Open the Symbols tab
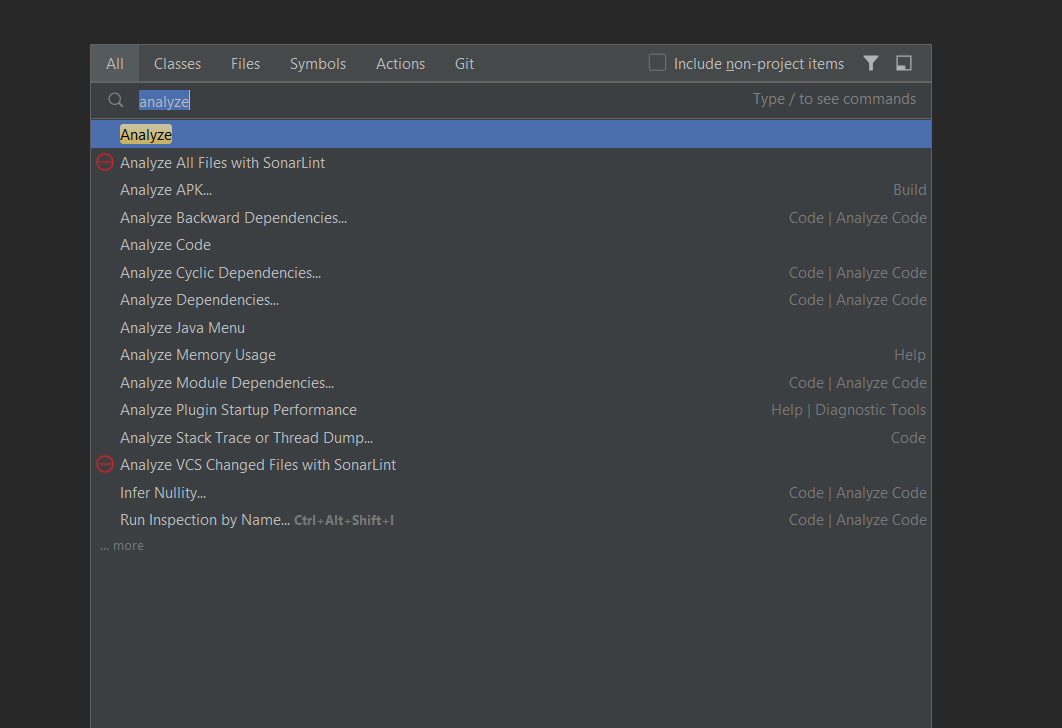This screenshot has height=728, width=1062. [317, 62]
